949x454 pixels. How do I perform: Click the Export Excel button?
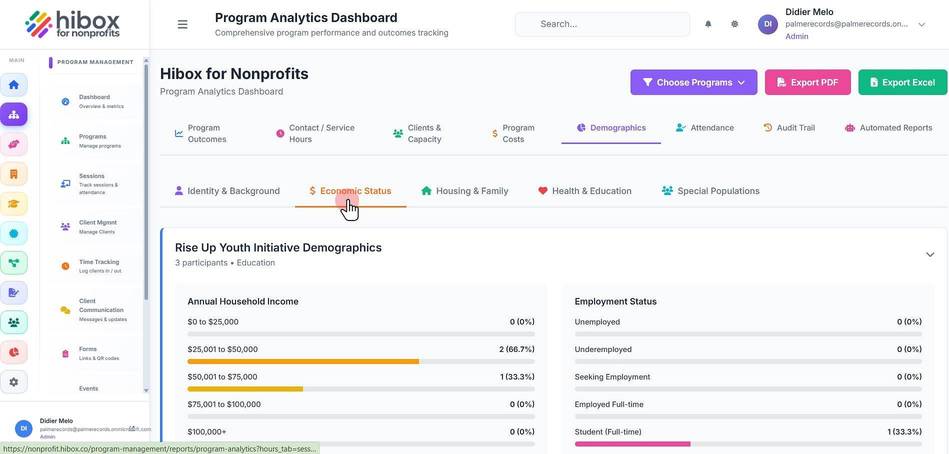click(x=902, y=82)
